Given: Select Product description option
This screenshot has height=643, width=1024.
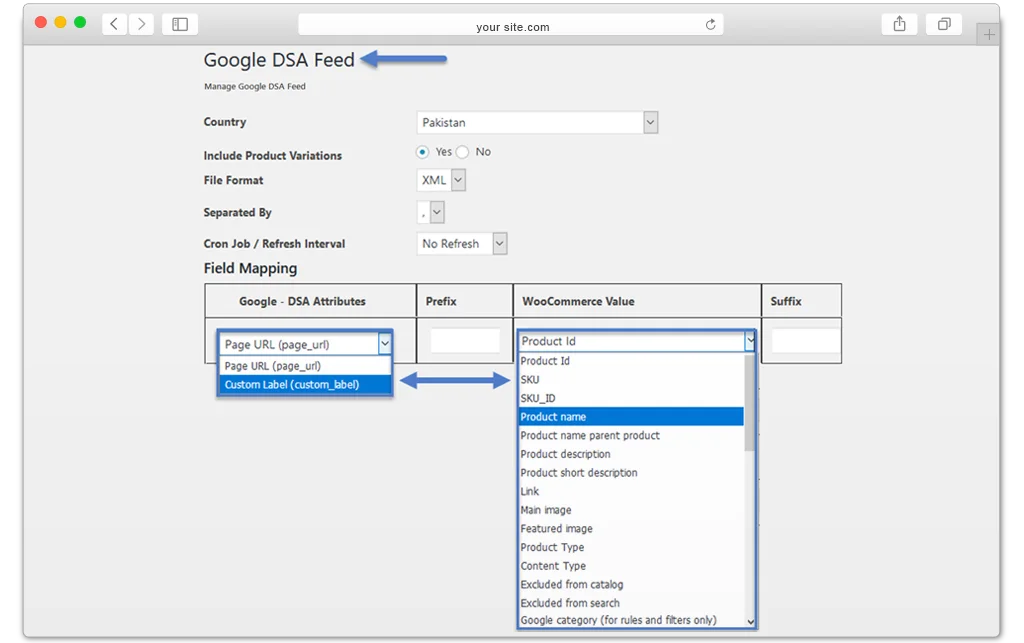Looking at the screenshot, I should (632, 454).
